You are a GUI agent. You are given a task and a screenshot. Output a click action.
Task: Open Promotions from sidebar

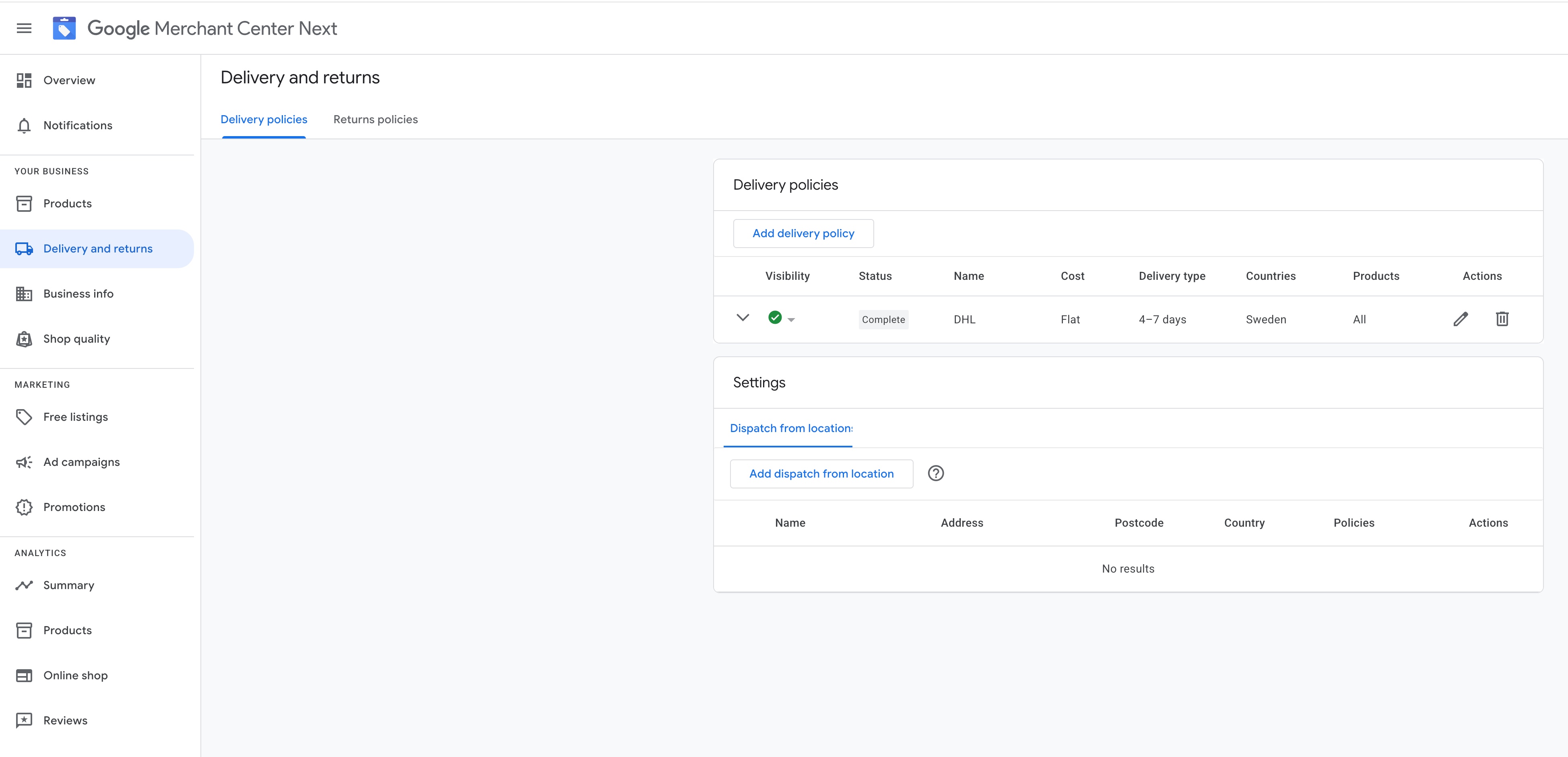click(x=74, y=507)
